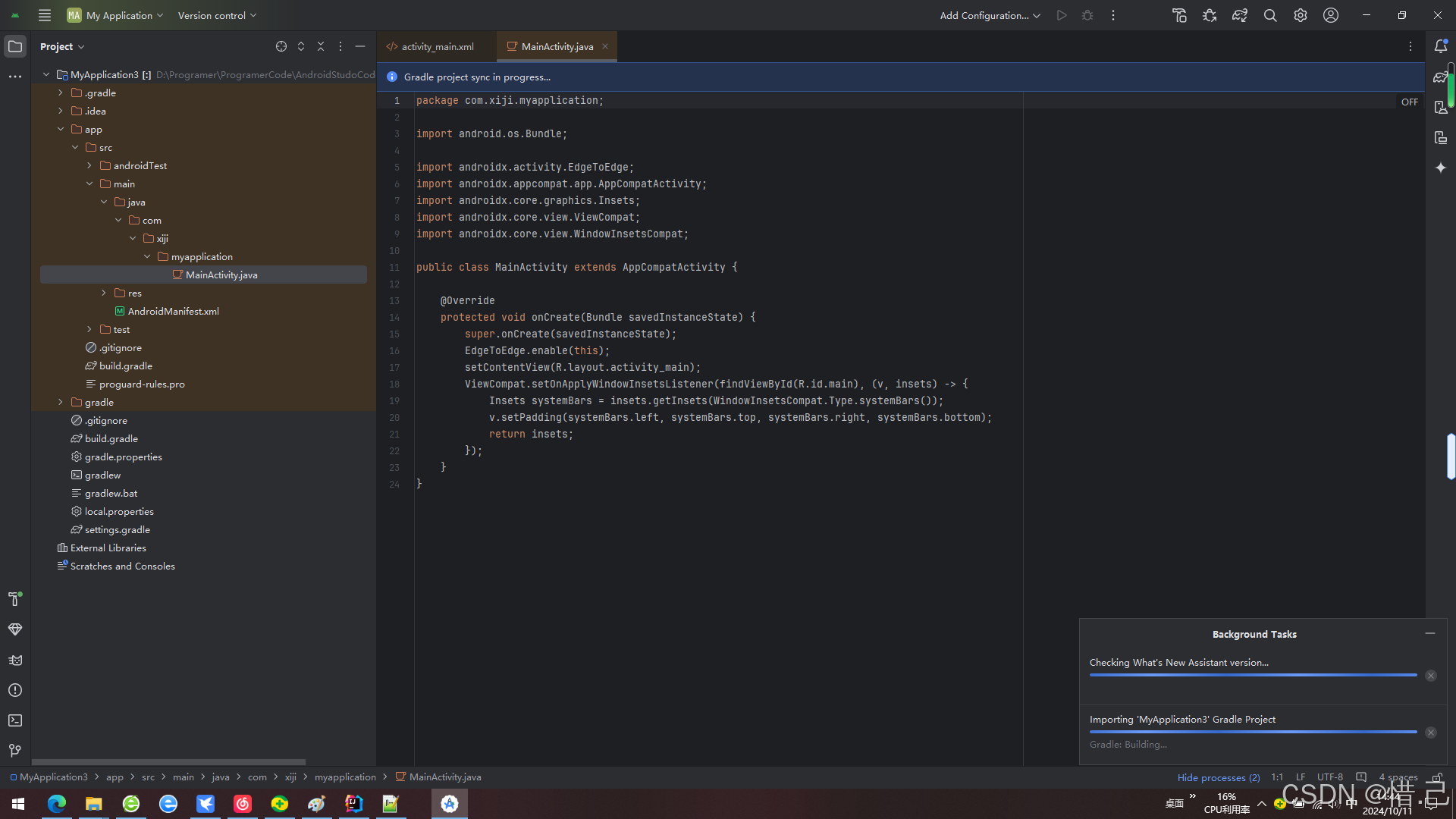The height and width of the screenshot is (819, 1456).
Task: Open Build hammer tool window
Action: 14,599
